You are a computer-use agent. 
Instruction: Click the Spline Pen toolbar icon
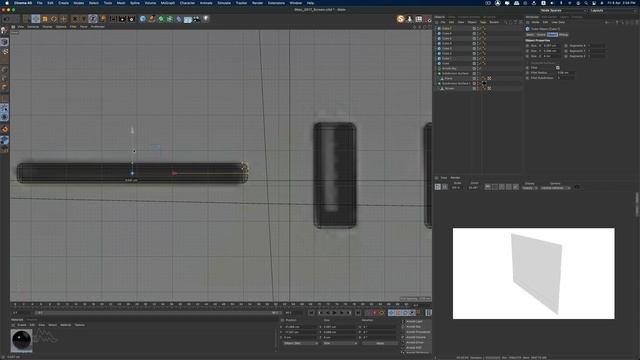(152, 19)
